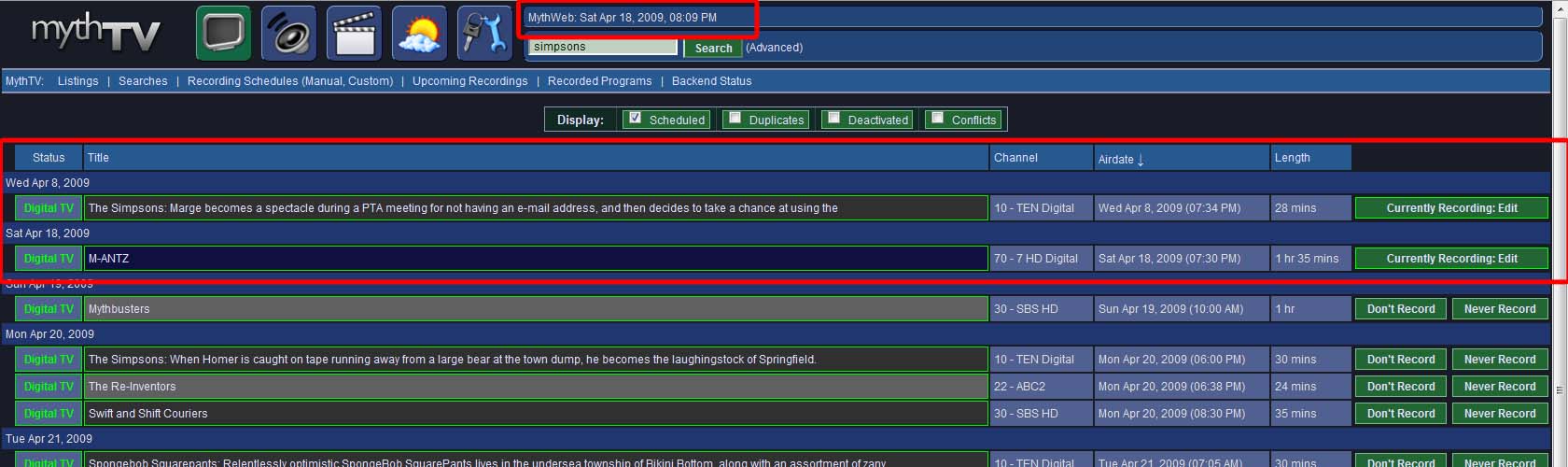Click Digital TV status for M-ANTZ
The image size is (1568, 467).
pyautogui.click(x=49, y=259)
